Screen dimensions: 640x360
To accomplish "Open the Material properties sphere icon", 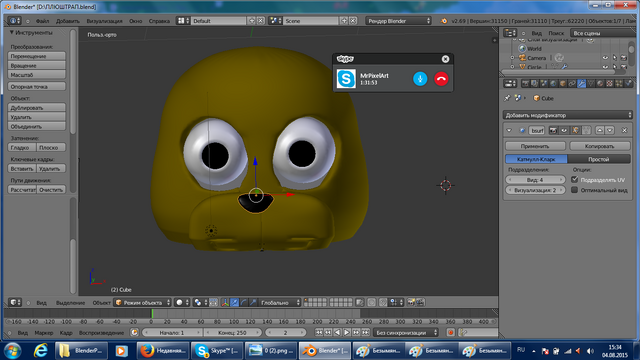I will (600, 84).
